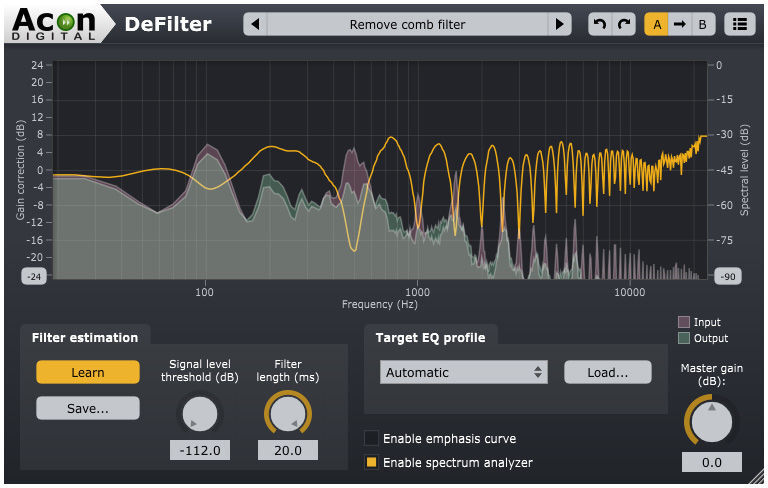Click the -24 gain axis range box

click(34, 276)
